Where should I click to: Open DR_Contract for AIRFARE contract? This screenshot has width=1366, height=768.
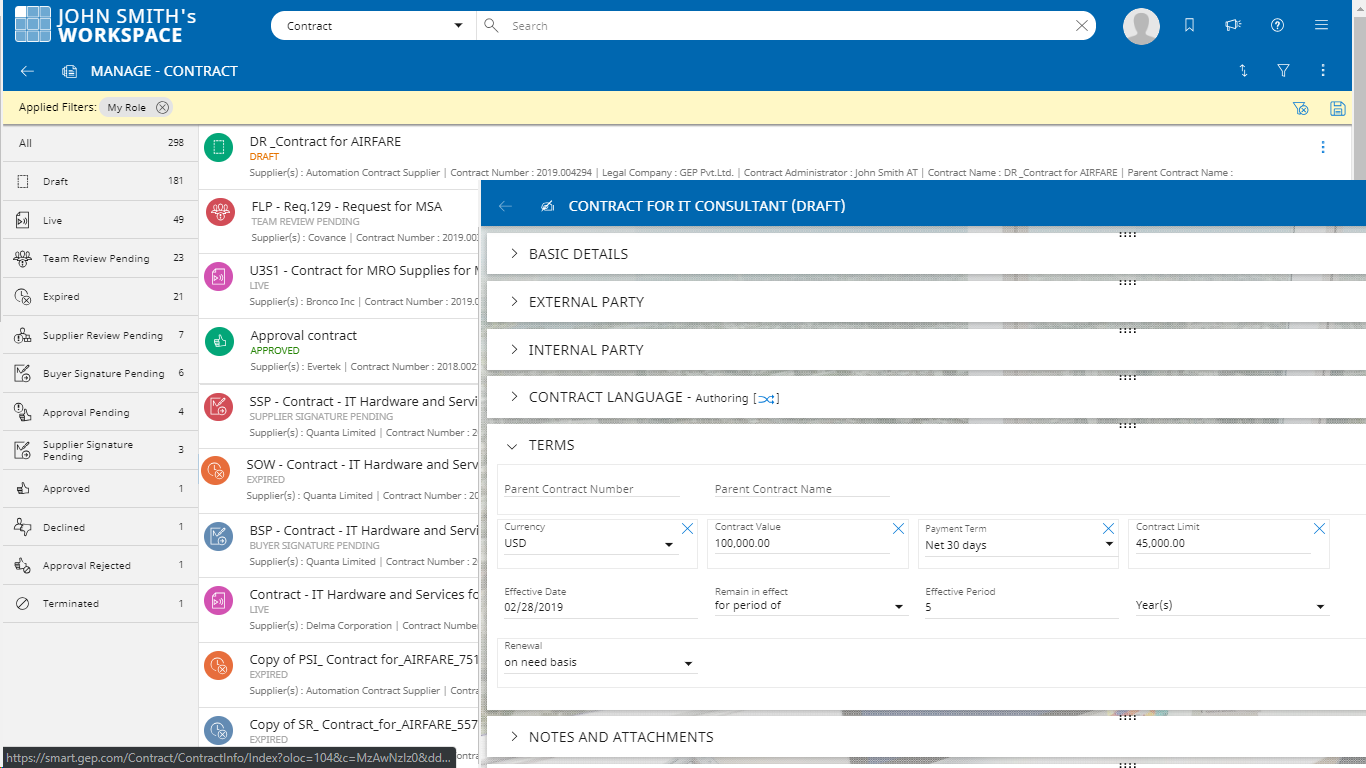coord(325,142)
